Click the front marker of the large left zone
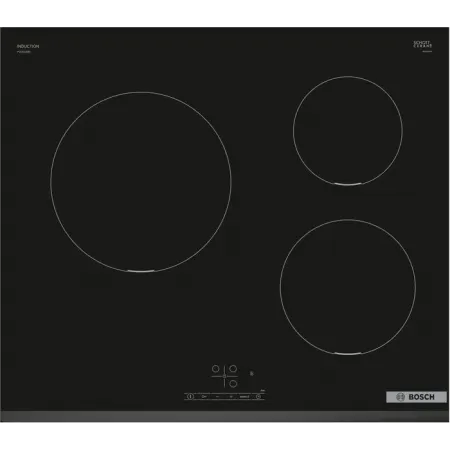The height and width of the screenshot is (450, 450). 141,271
